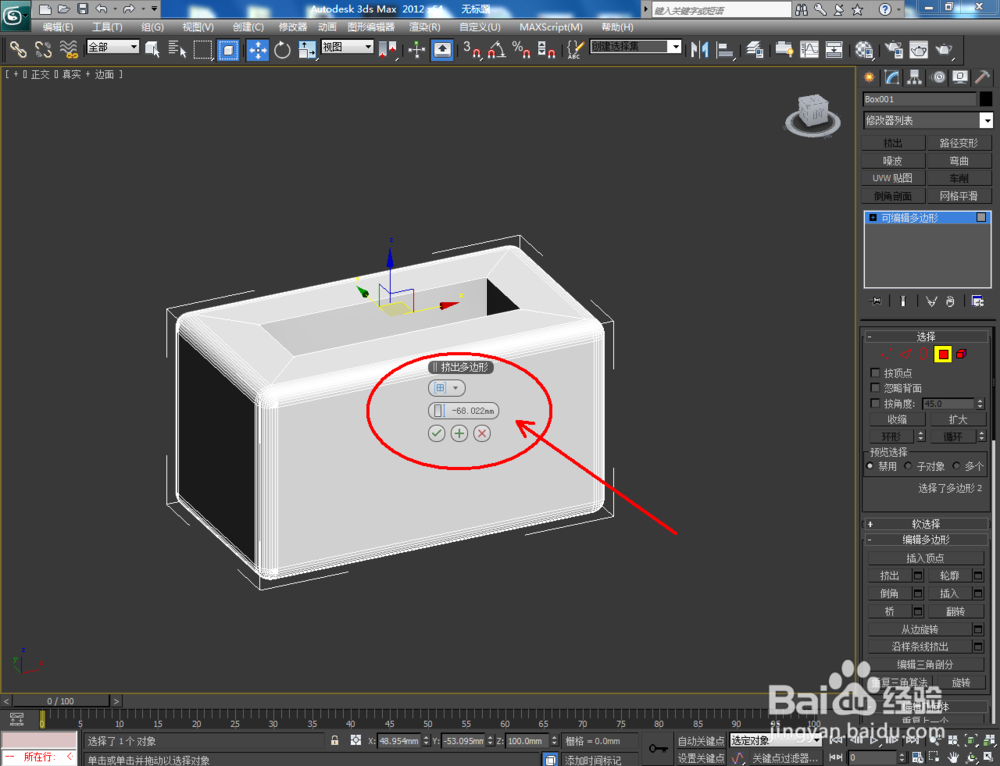Toggle the Window/Crossing selection icon

(228, 49)
